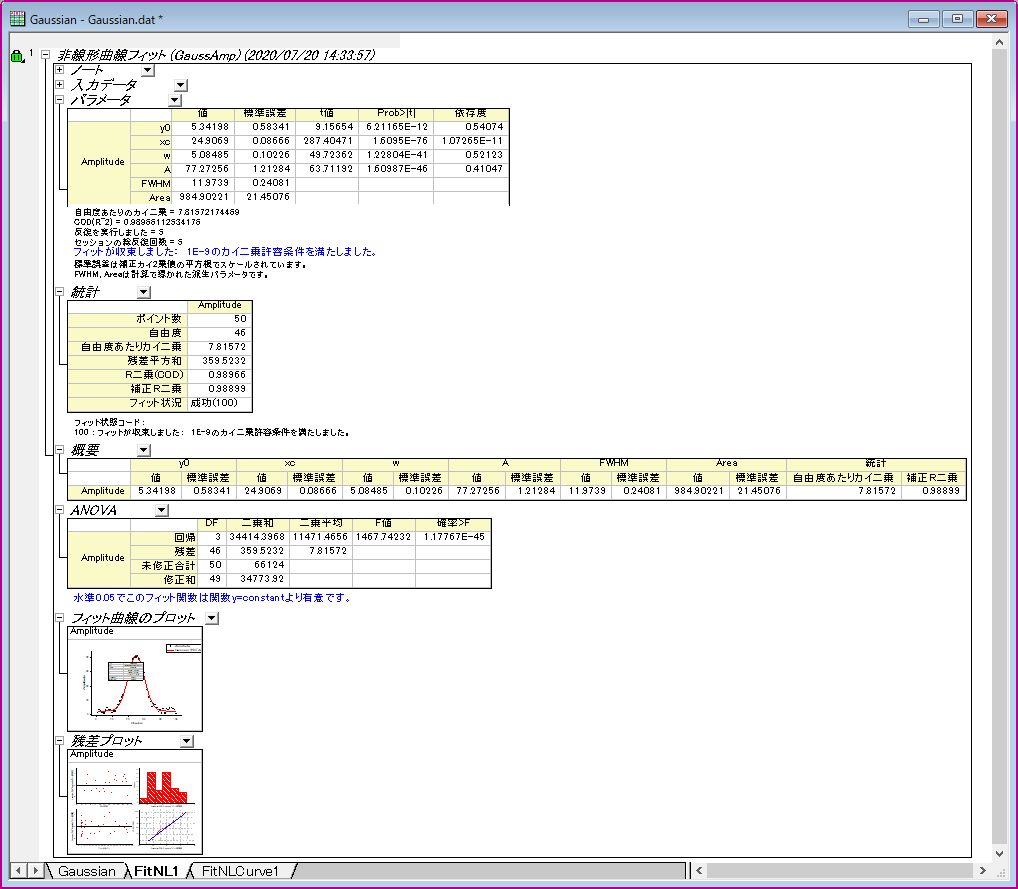Click the previous sheet tab arrow

click(19, 870)
